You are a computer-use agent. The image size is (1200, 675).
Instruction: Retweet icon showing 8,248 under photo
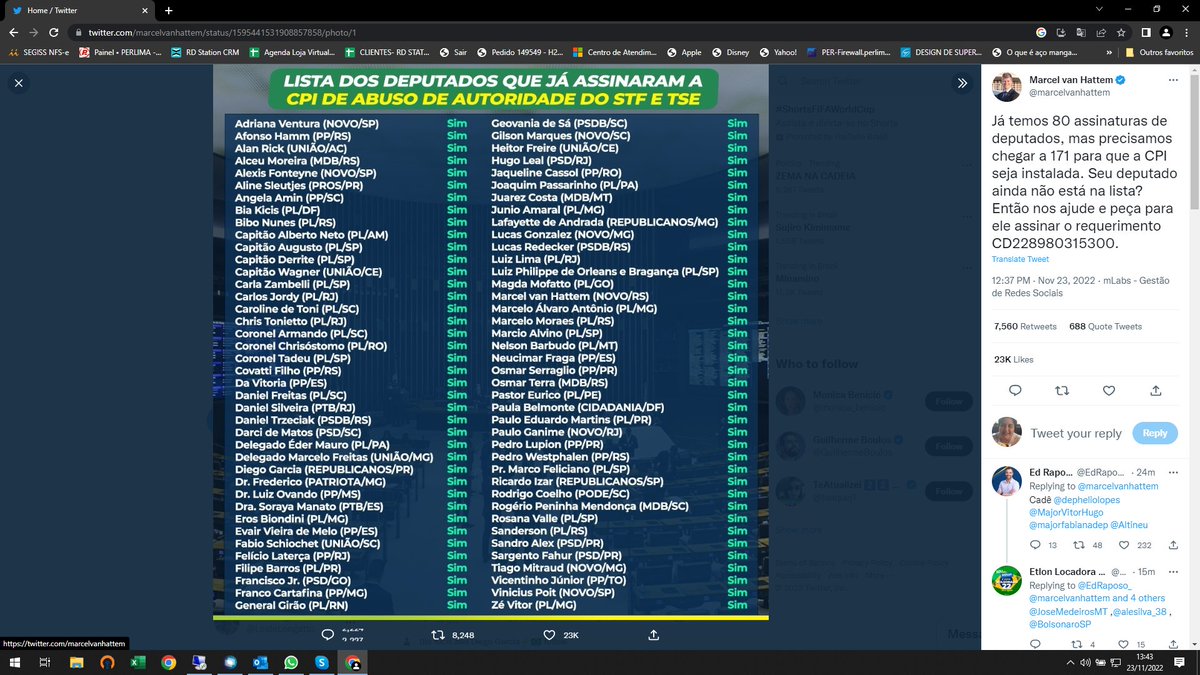[x=438, y=635]
